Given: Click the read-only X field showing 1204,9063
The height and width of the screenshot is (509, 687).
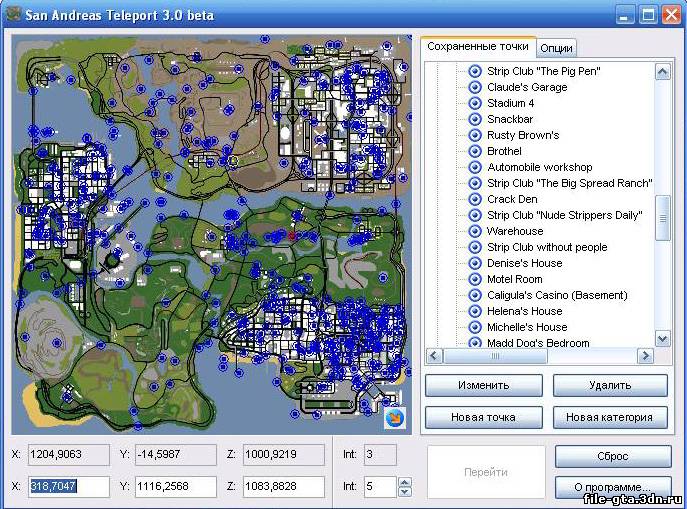Looking at the screenshot, I should pos(69,454).
